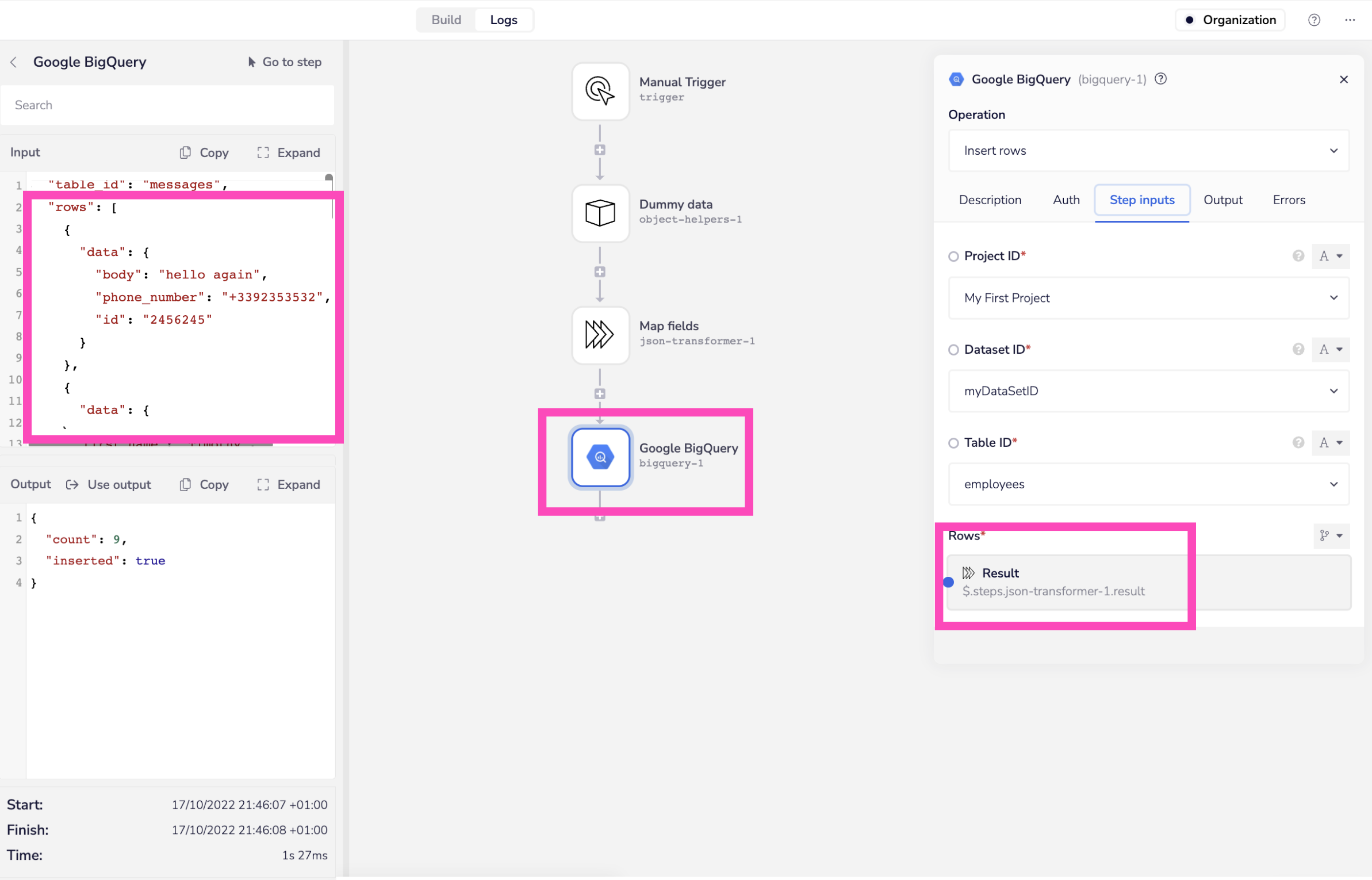Click the Map fields transformer icon
This screenshot has width=1372, height=880.
pyautogui.click(x=600, y=335)
